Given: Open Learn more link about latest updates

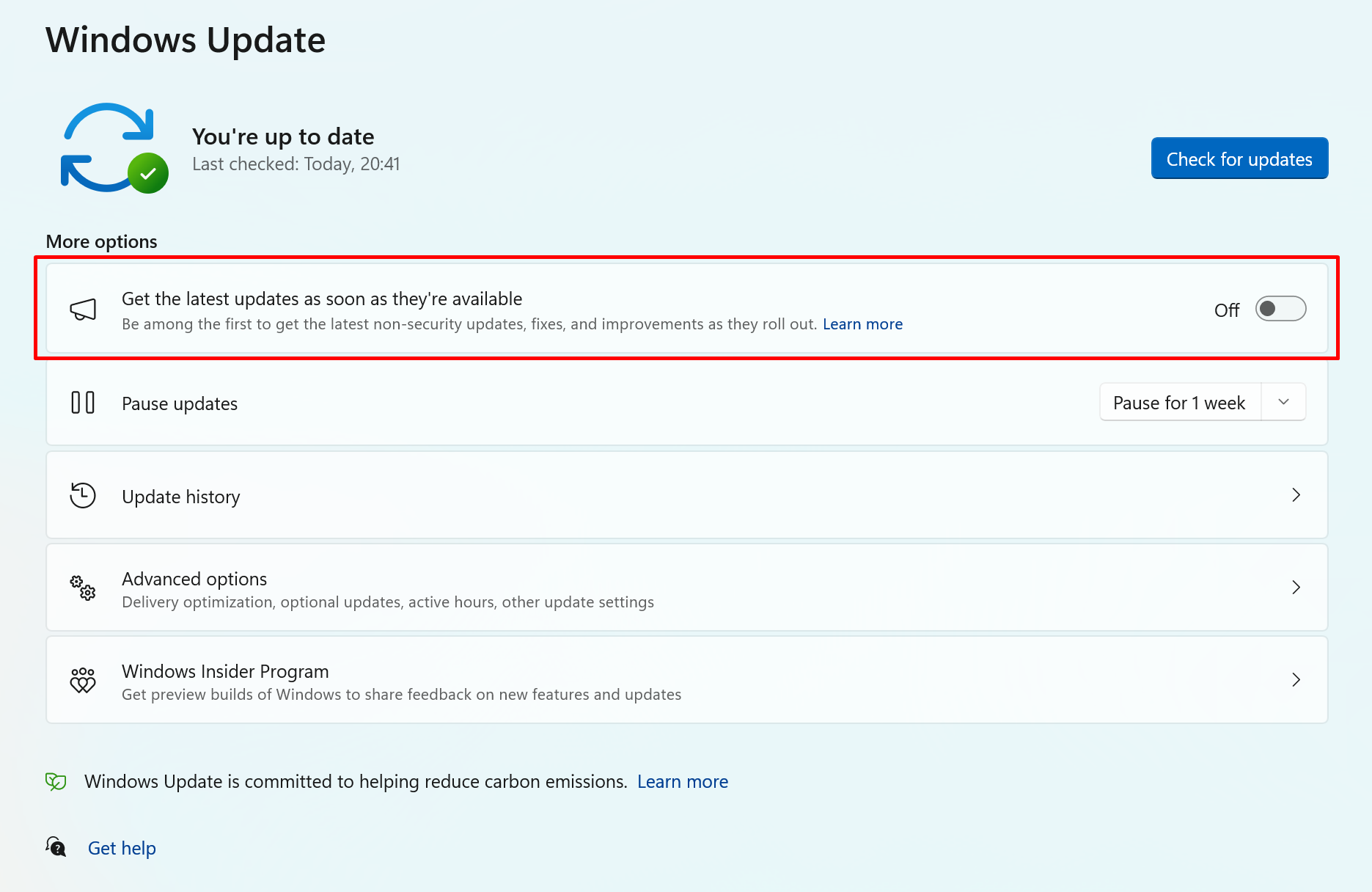Looking at the screenshot, I should tap(862, 324).
